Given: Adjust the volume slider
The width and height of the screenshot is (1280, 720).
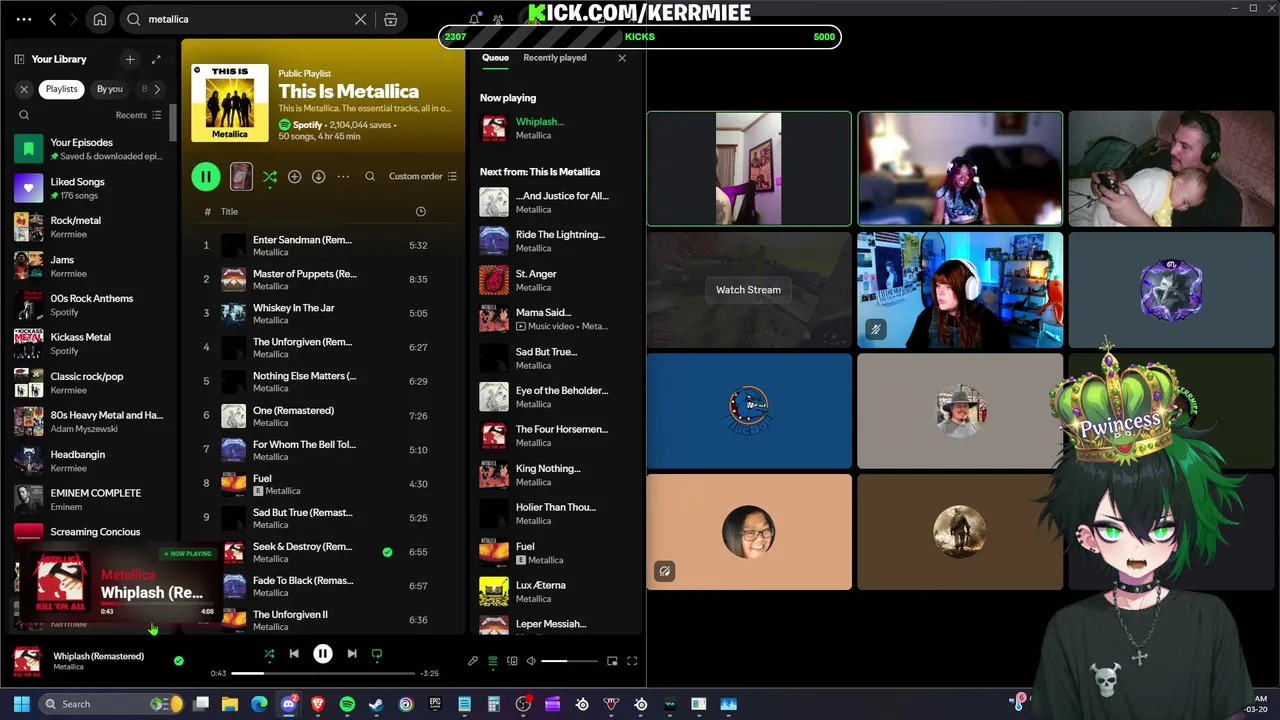Looking at the screenshot, I should (569, 661).
